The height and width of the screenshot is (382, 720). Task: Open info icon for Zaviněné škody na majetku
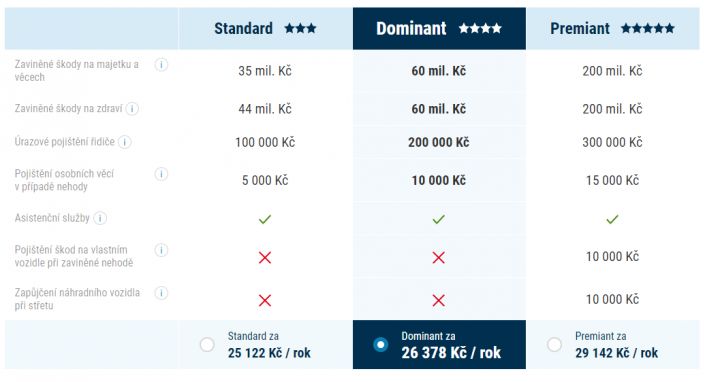pyautogui.click(x=161, y=65)
